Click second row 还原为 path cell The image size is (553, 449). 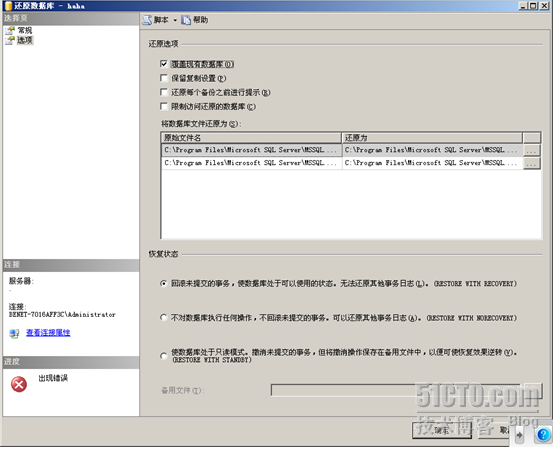click(432, 163)
